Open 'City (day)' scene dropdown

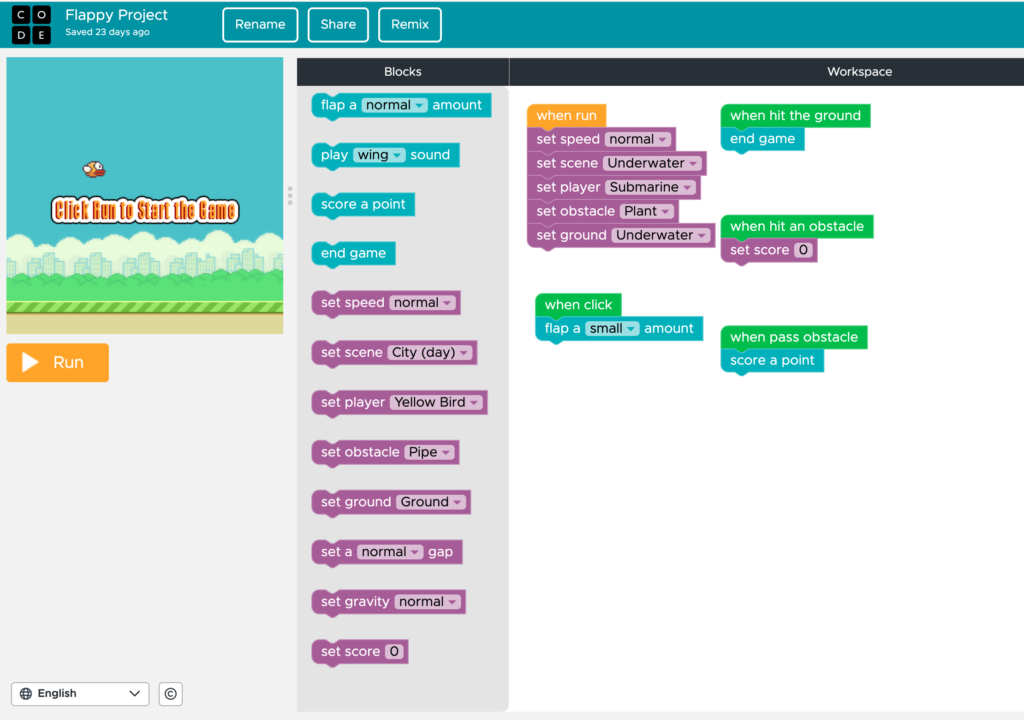430,352
